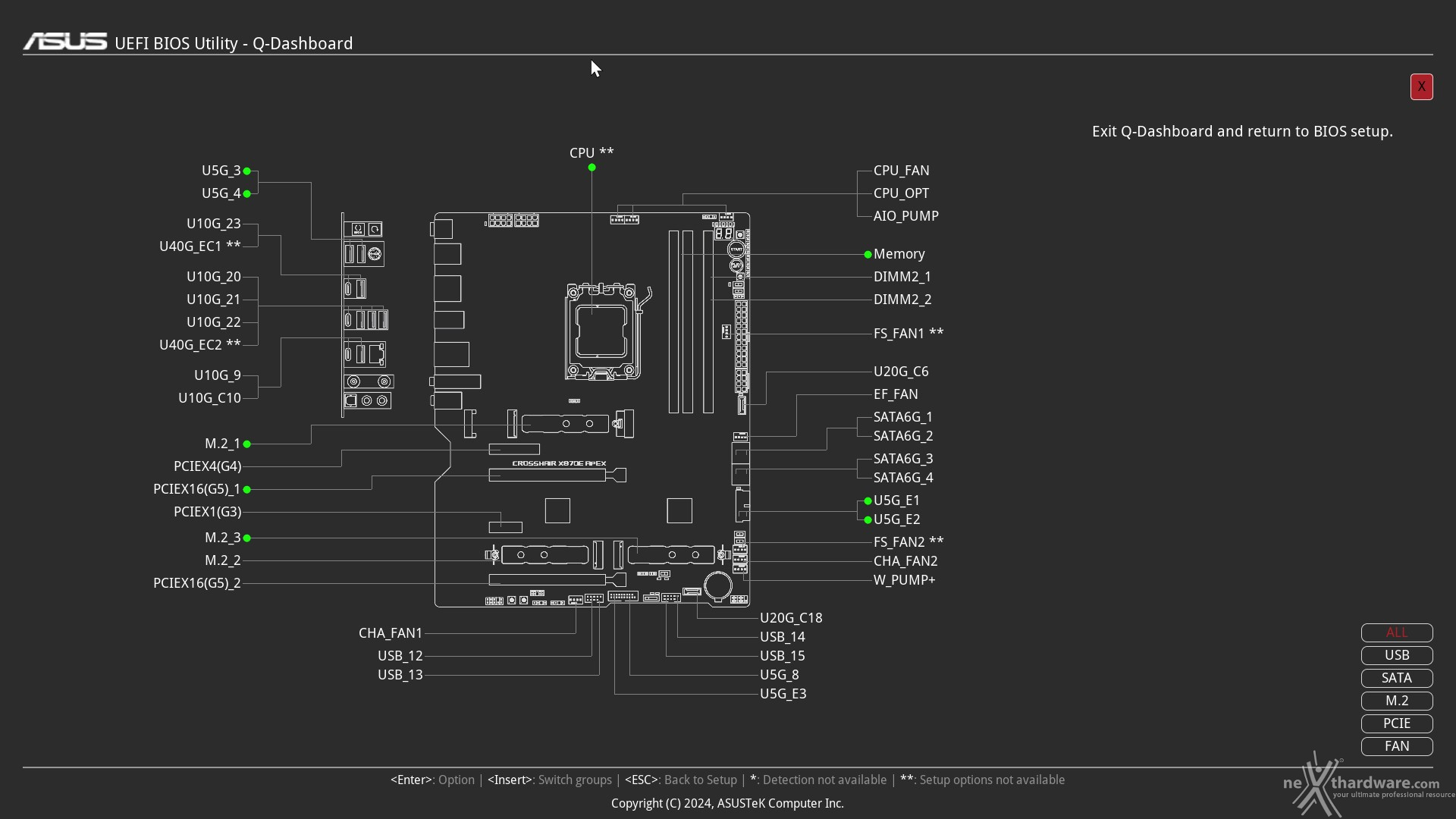This screenshot has width=1456, height=819.
Task: Select the Memory label
Action: [899, 254]
